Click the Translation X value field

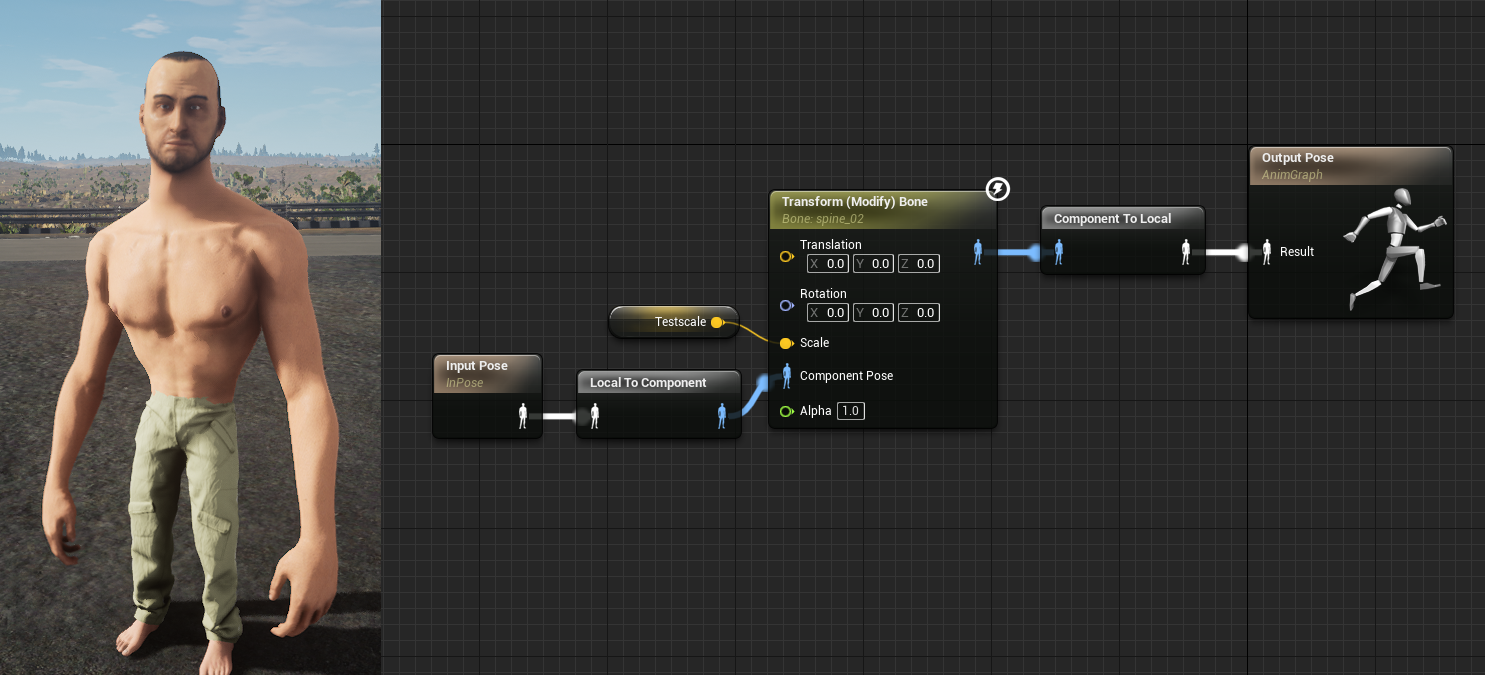click(x=828, y=264)
